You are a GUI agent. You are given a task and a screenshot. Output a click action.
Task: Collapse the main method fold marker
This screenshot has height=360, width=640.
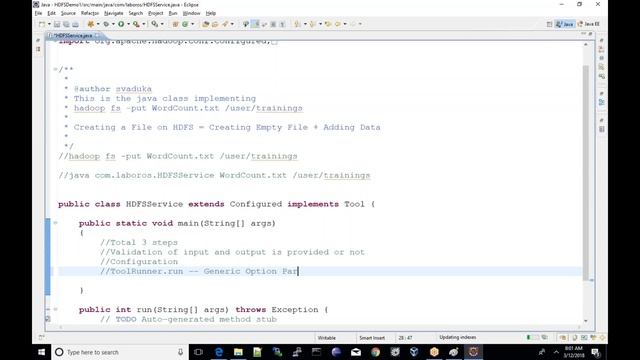point(56,223)
